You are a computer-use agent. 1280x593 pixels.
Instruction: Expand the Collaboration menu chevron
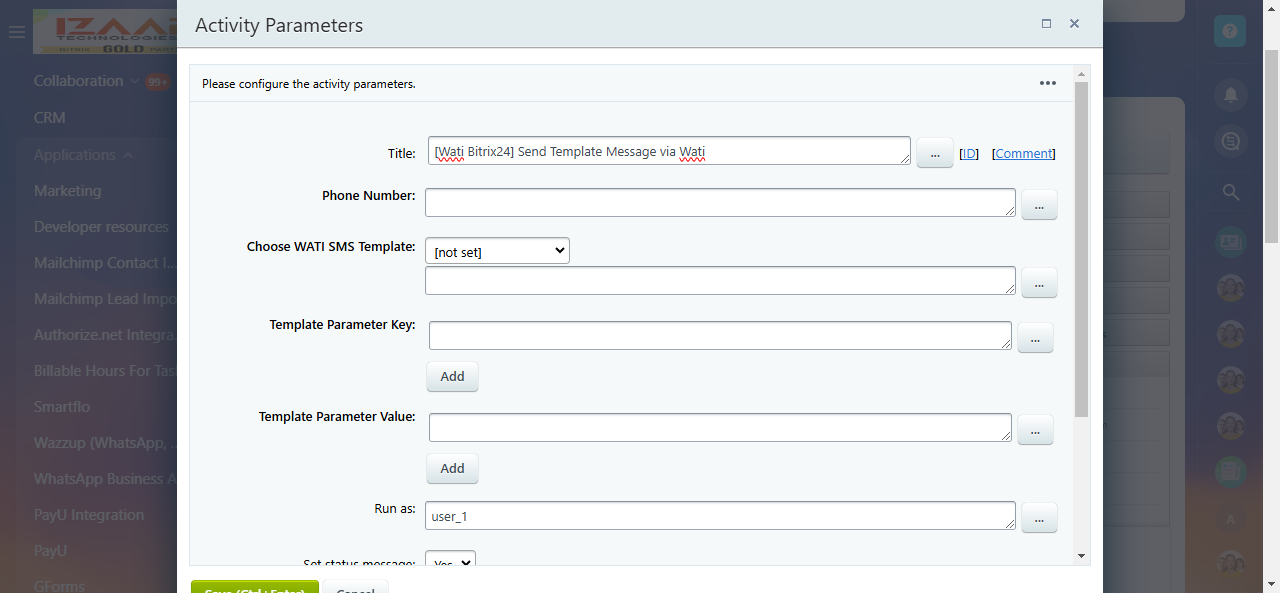[134, 81]
